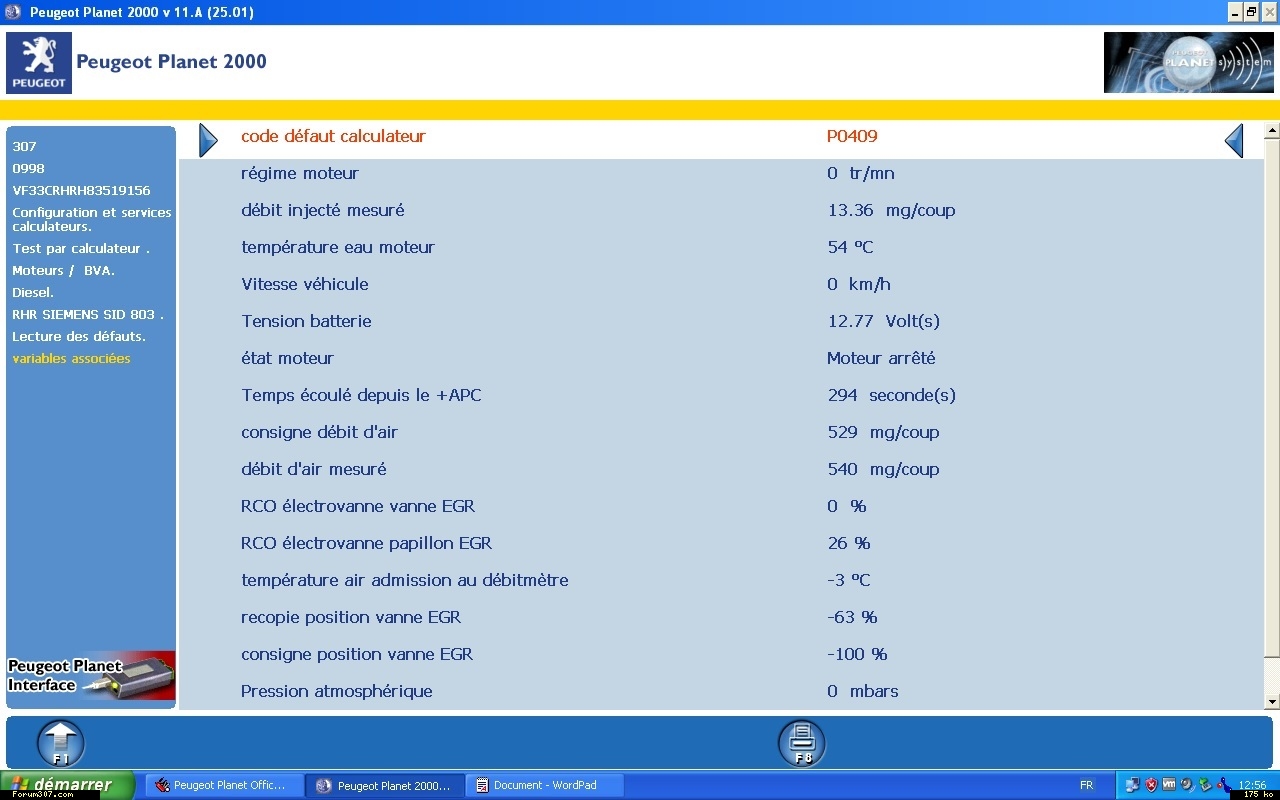This screenshot has height=800, width=1280.
Task: Select variables associées in the sidebar
Action: [71, 358]
